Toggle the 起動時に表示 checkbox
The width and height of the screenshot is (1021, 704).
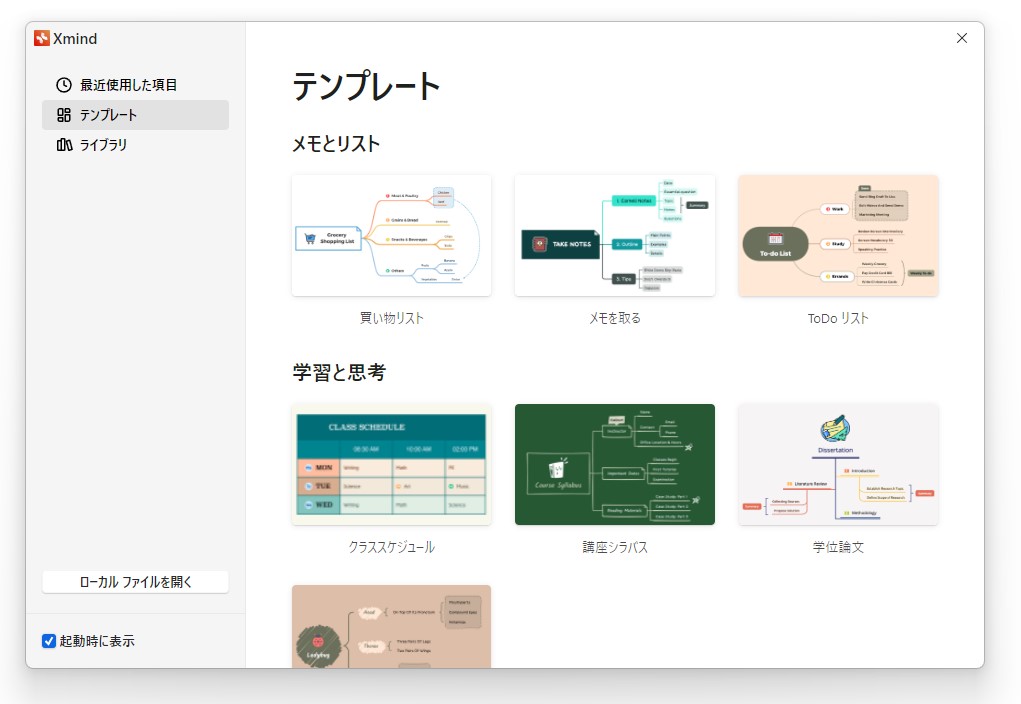click(48, 641)
